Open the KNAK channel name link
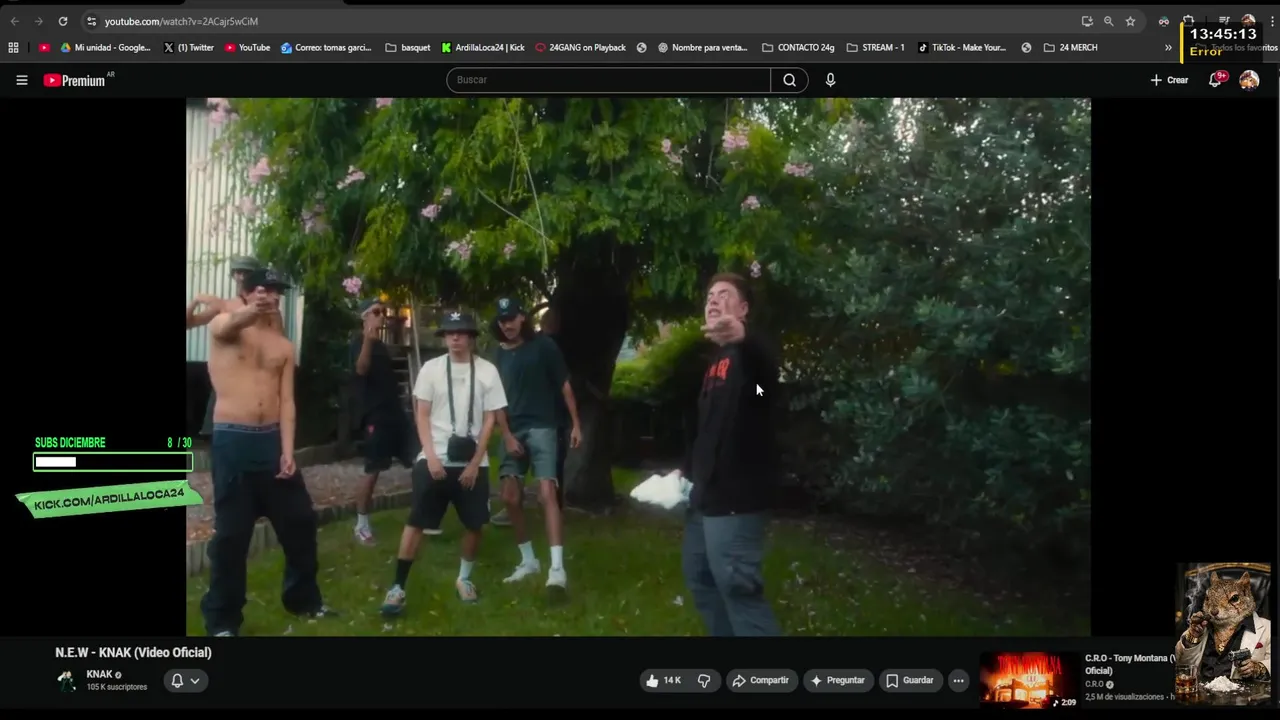 pos(100,675)
